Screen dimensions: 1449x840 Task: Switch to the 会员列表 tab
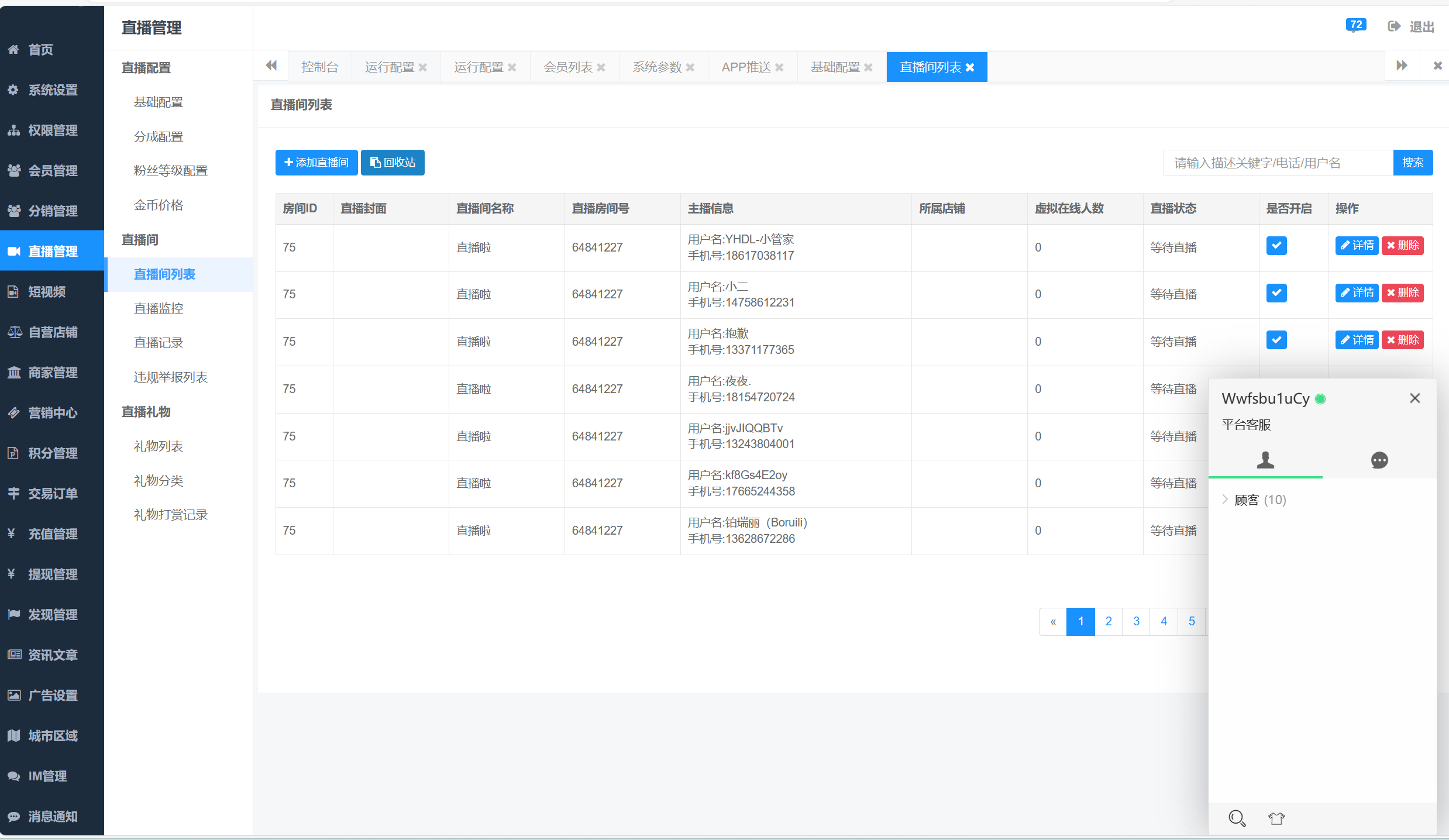pos(567,68)
